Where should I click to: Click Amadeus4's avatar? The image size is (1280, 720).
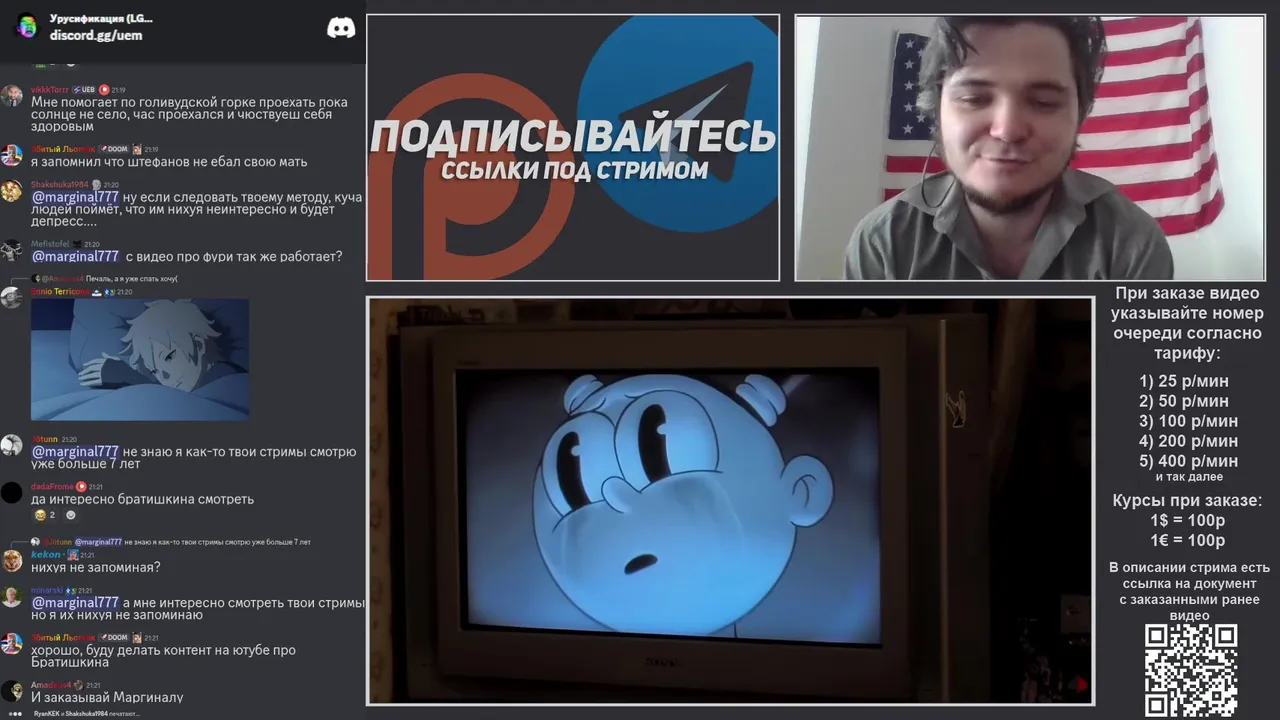(11, 691)
